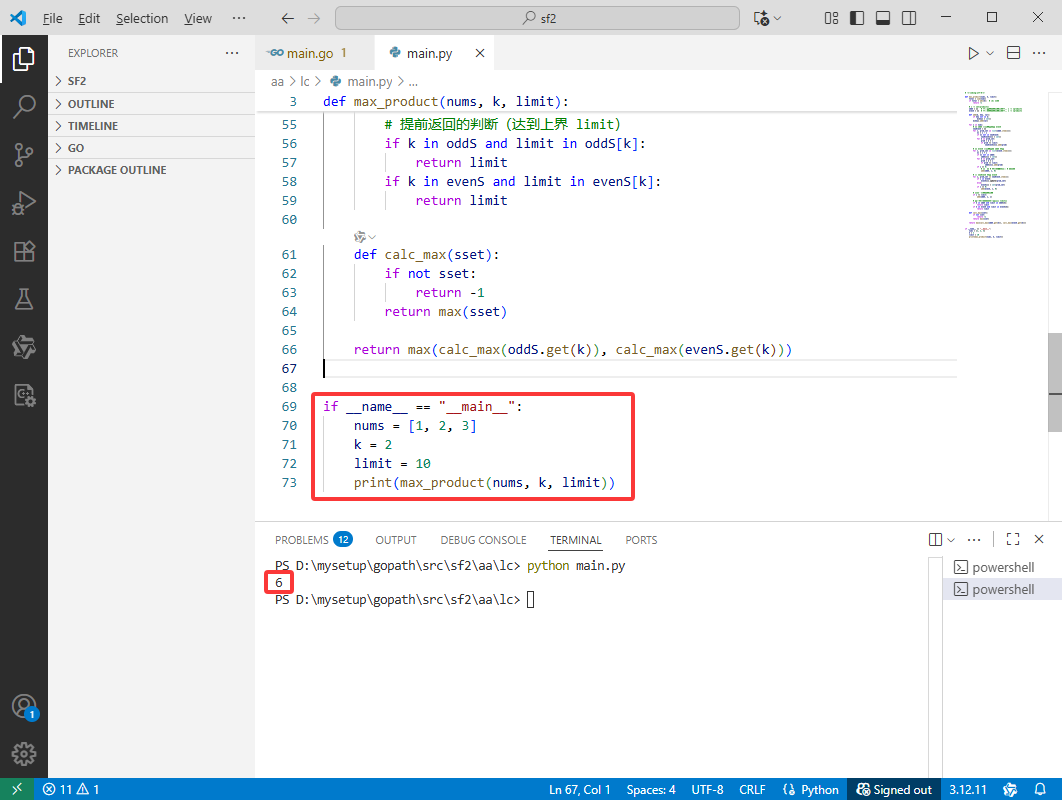Open run options dropdown next to play
1062x800 pixels.
(990, 54)
